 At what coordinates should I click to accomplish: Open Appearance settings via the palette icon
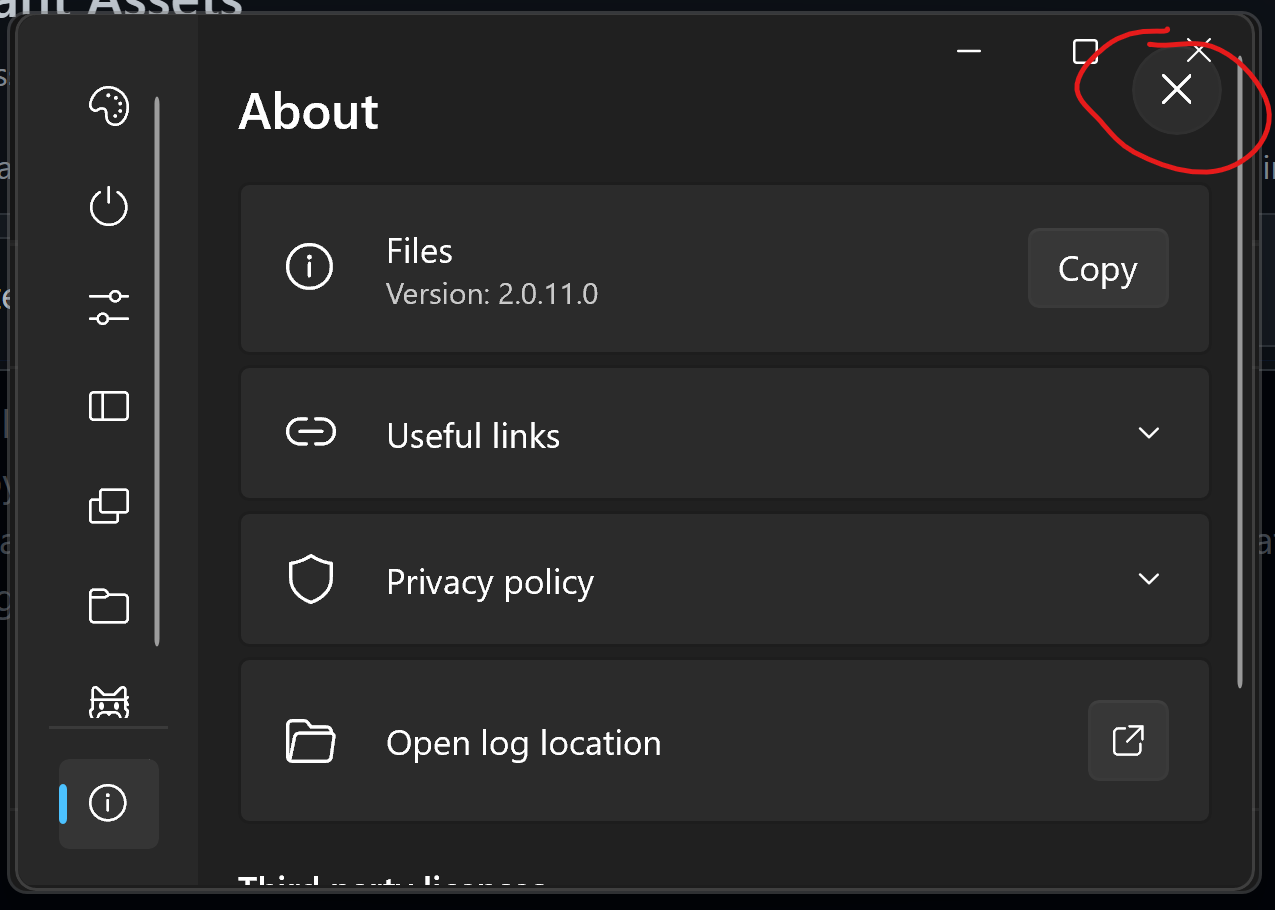[x=108, y=107]
